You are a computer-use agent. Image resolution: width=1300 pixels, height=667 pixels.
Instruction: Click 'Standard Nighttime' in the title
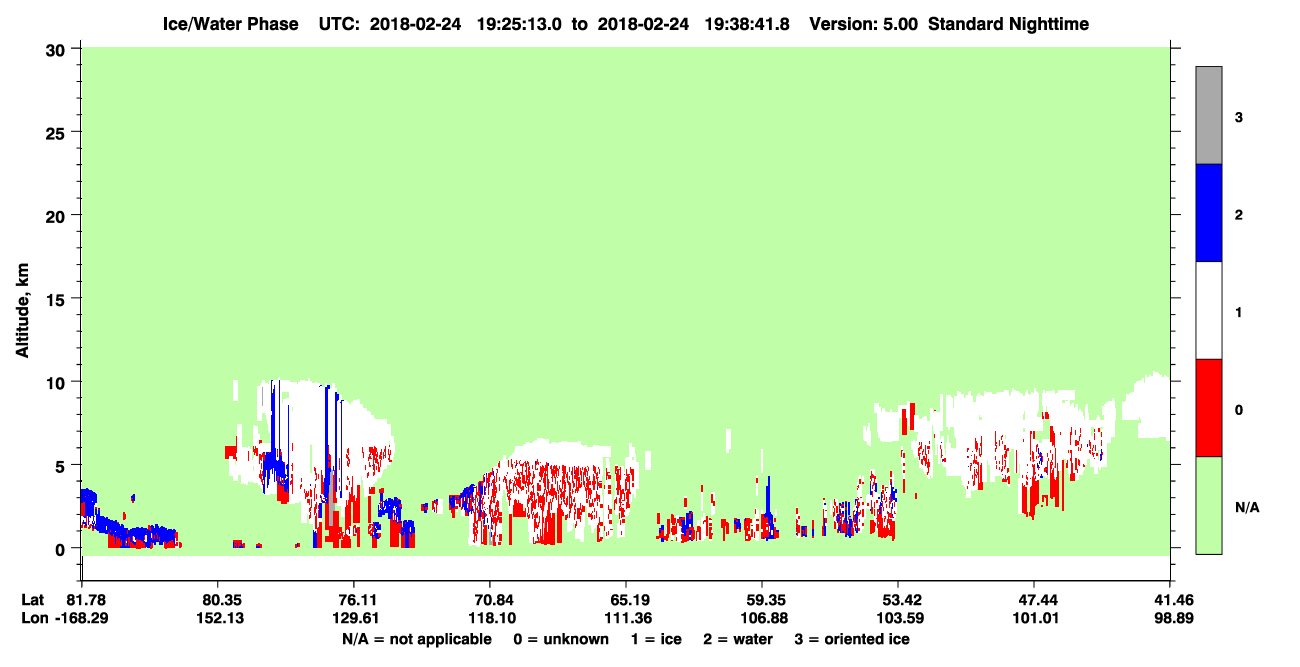coord(1008,24)
